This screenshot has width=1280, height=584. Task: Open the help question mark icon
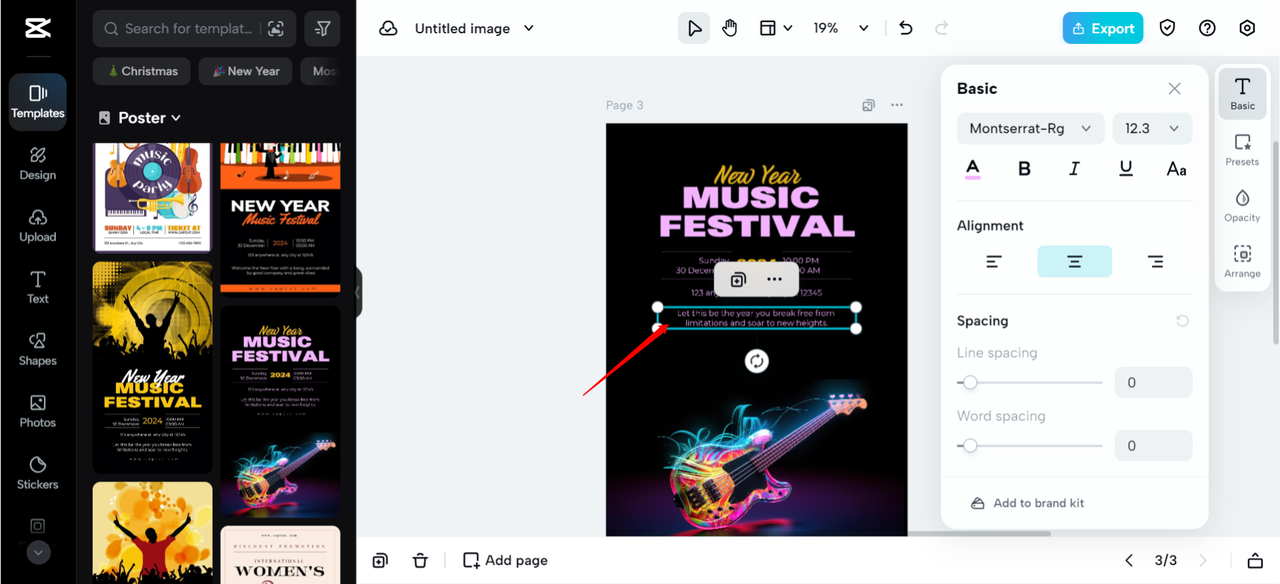(1207, 28)
